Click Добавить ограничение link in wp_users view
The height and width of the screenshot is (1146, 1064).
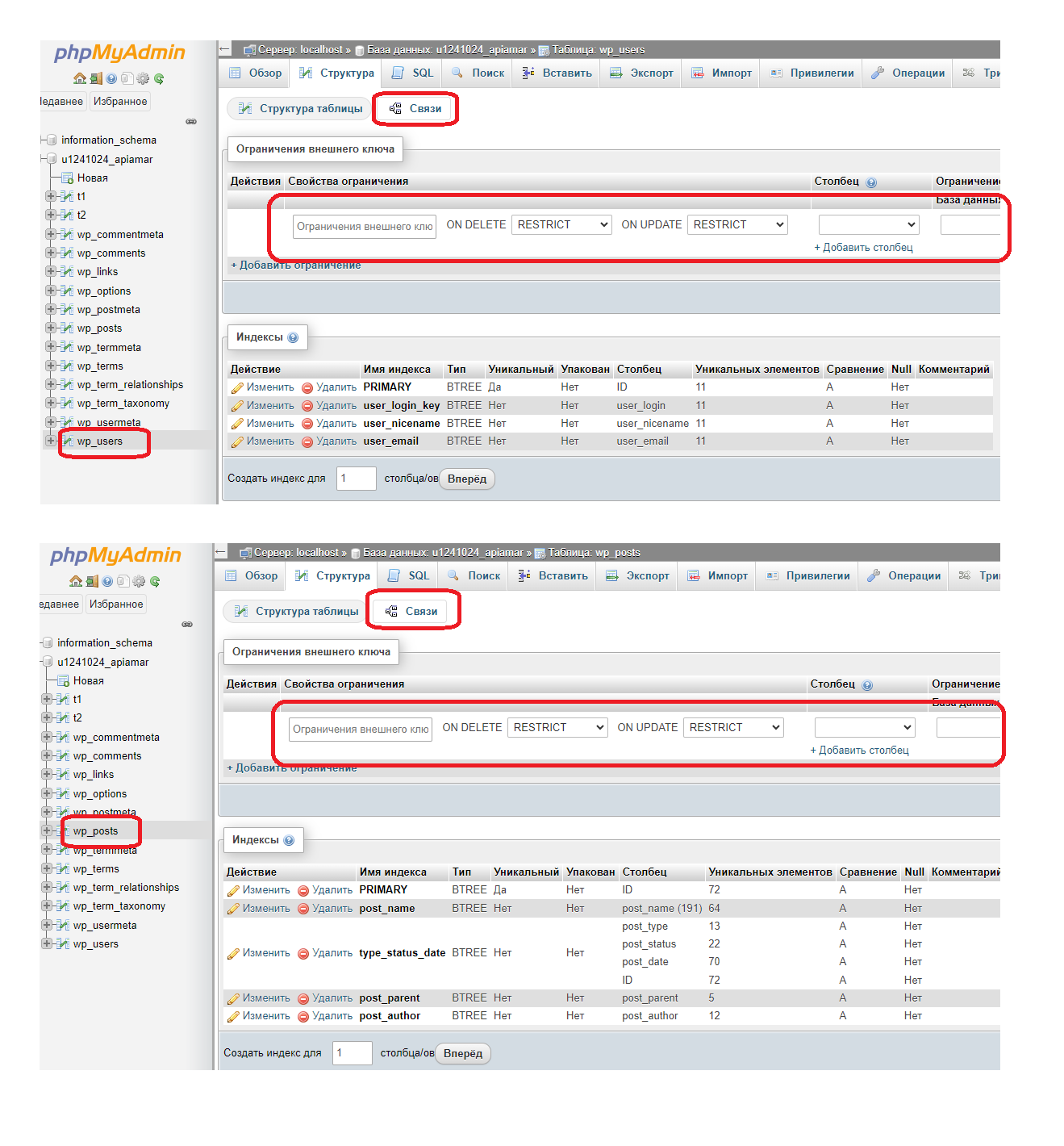click(296, 266)
